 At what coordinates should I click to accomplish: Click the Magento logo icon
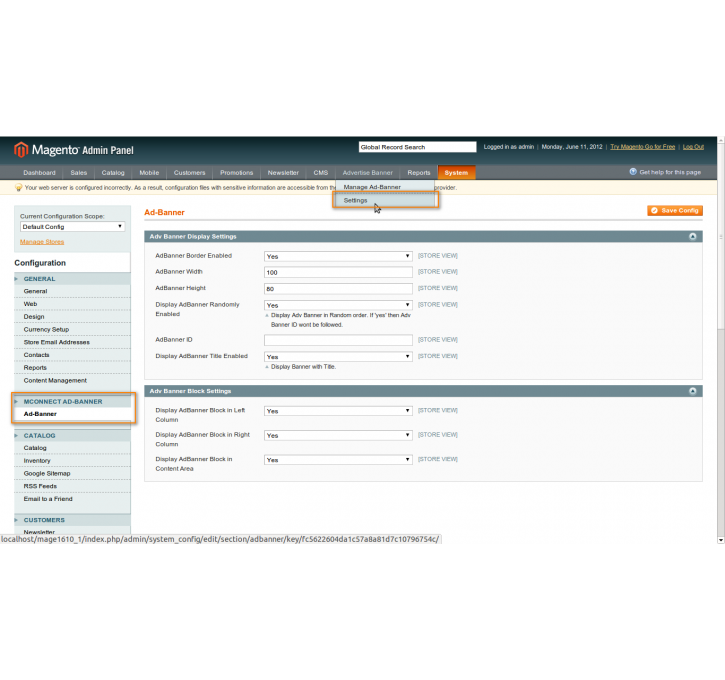point(21,150)
